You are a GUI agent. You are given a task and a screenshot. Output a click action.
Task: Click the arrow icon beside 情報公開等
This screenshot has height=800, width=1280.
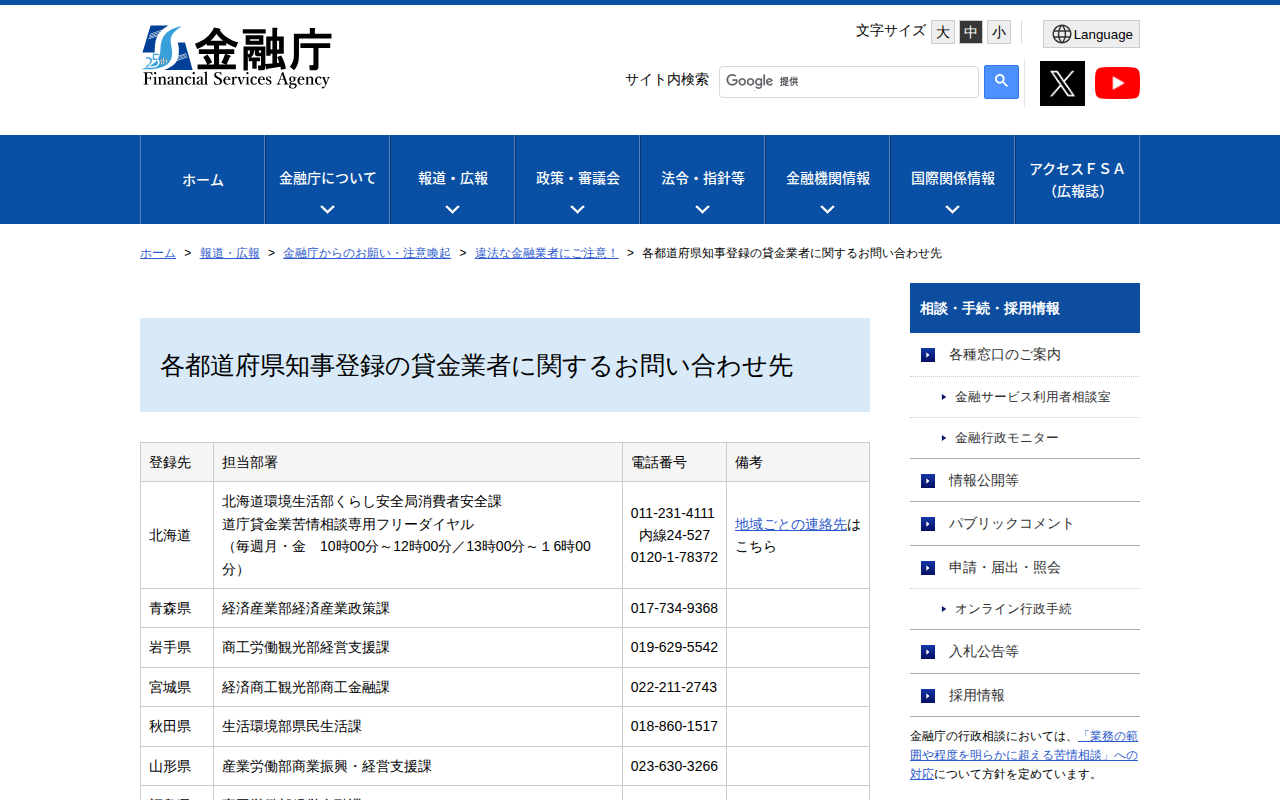[x=927, y=481]
